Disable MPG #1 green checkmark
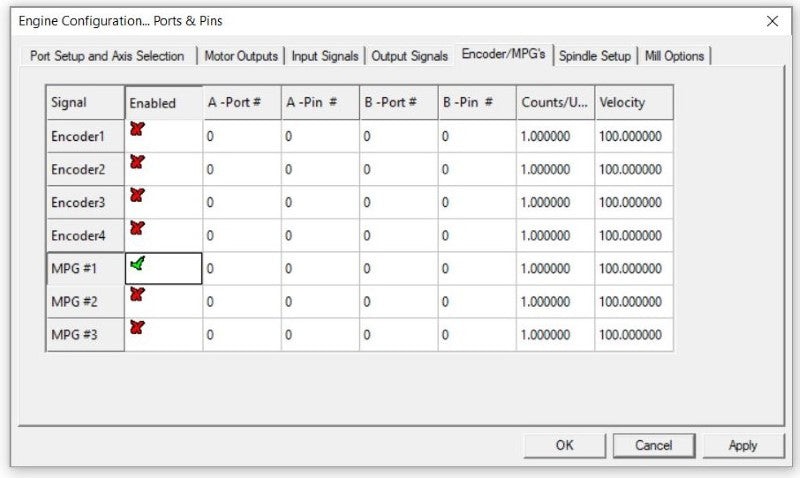 (x=137, y=263)
